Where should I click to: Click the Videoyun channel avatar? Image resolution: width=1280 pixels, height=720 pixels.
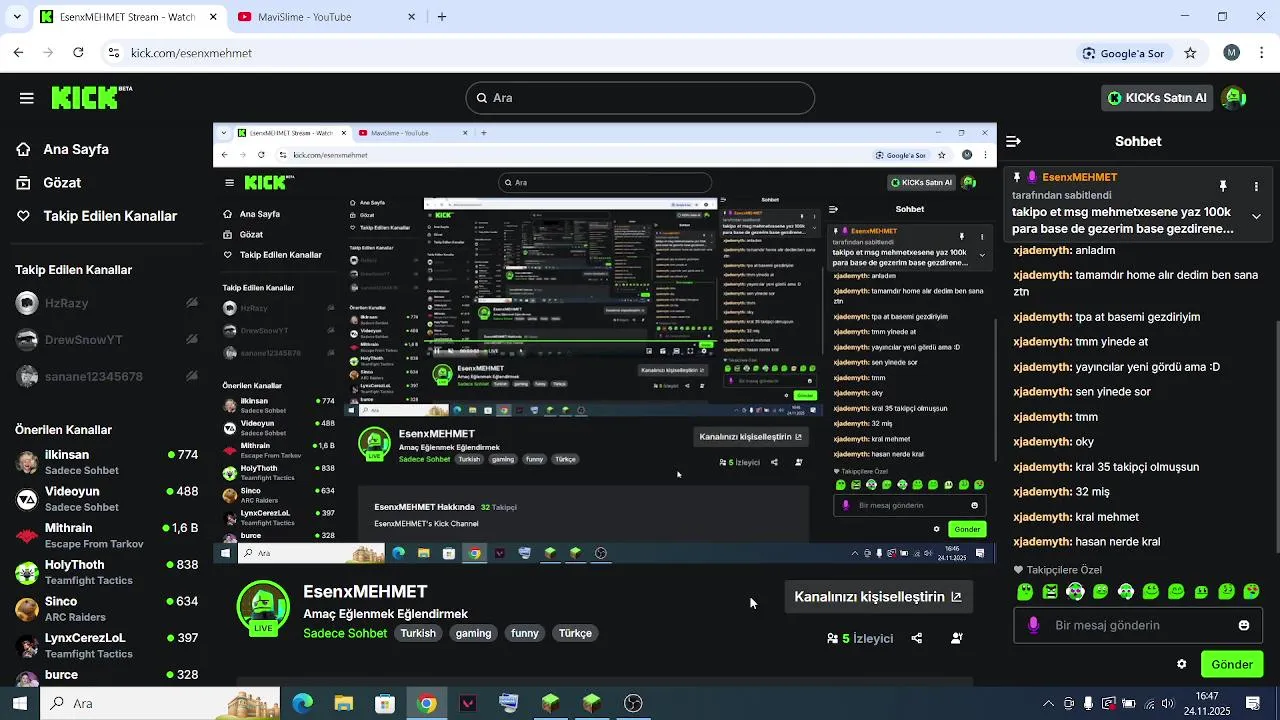(x=27, y=499)
